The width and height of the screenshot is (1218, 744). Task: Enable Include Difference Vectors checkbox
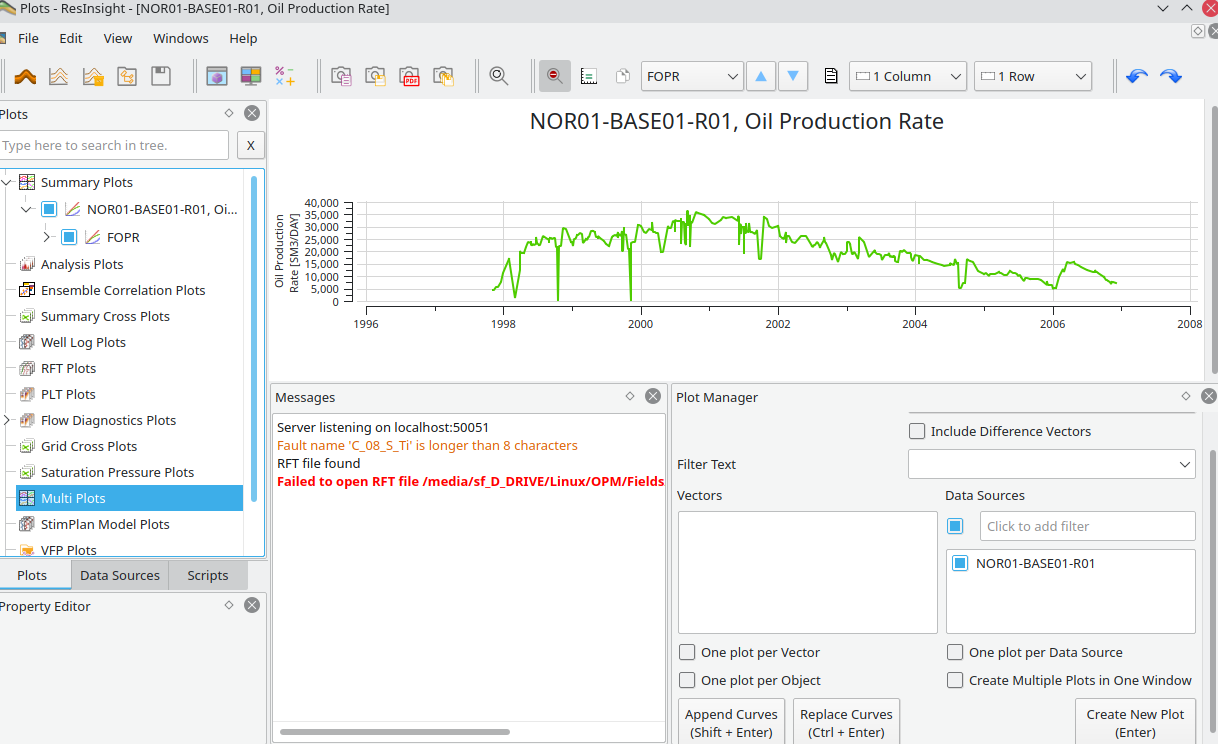click(917, 431)
